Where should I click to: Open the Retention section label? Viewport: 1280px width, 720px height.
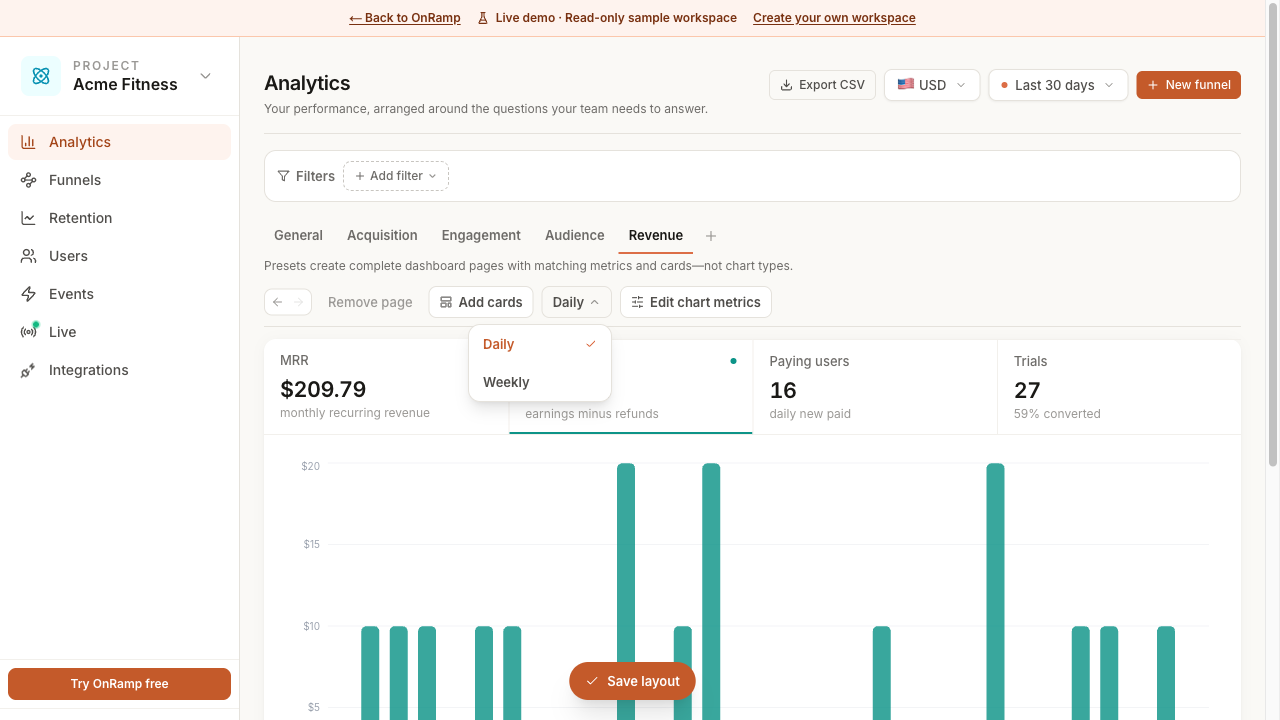point(80,218)
